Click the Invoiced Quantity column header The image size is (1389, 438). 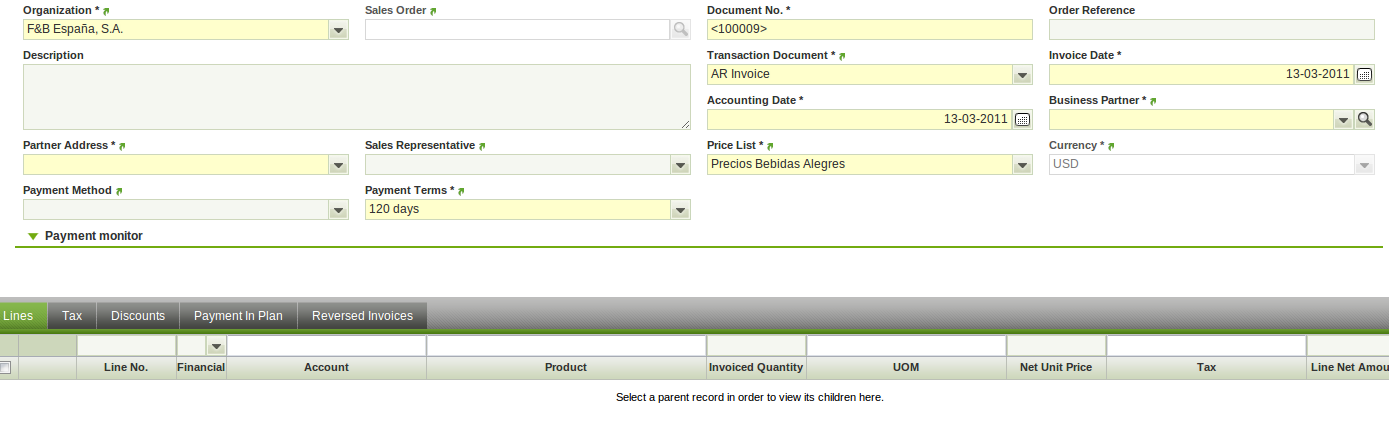click(756, 368)
